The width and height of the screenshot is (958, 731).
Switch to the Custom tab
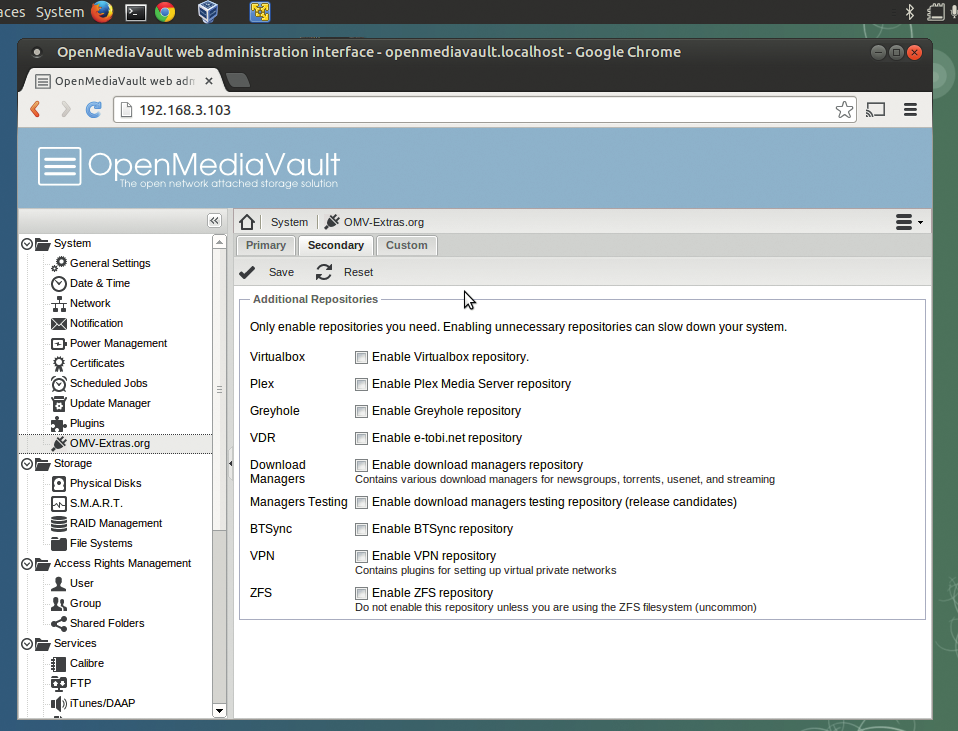[406, 245]
